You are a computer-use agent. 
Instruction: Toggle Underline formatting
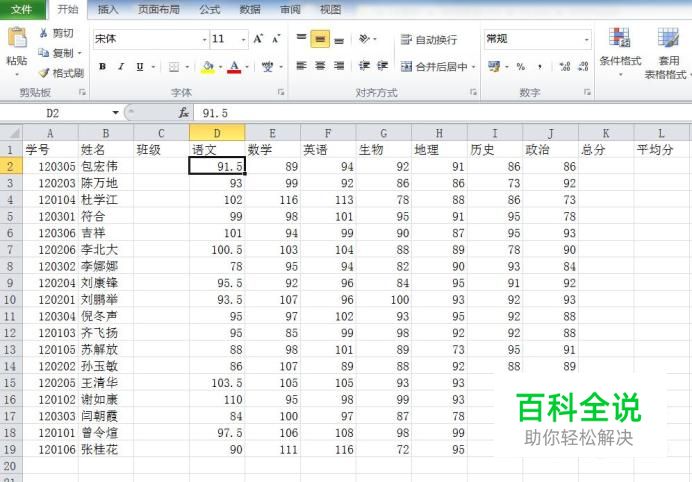click(140, 67)
